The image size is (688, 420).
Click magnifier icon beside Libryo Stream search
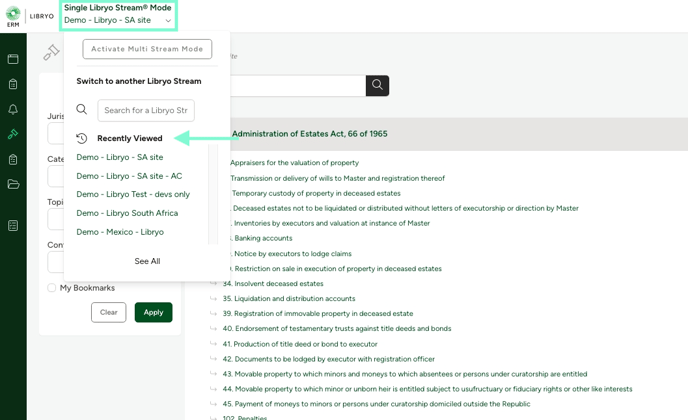pyautogui.click(x=82, y=109)
